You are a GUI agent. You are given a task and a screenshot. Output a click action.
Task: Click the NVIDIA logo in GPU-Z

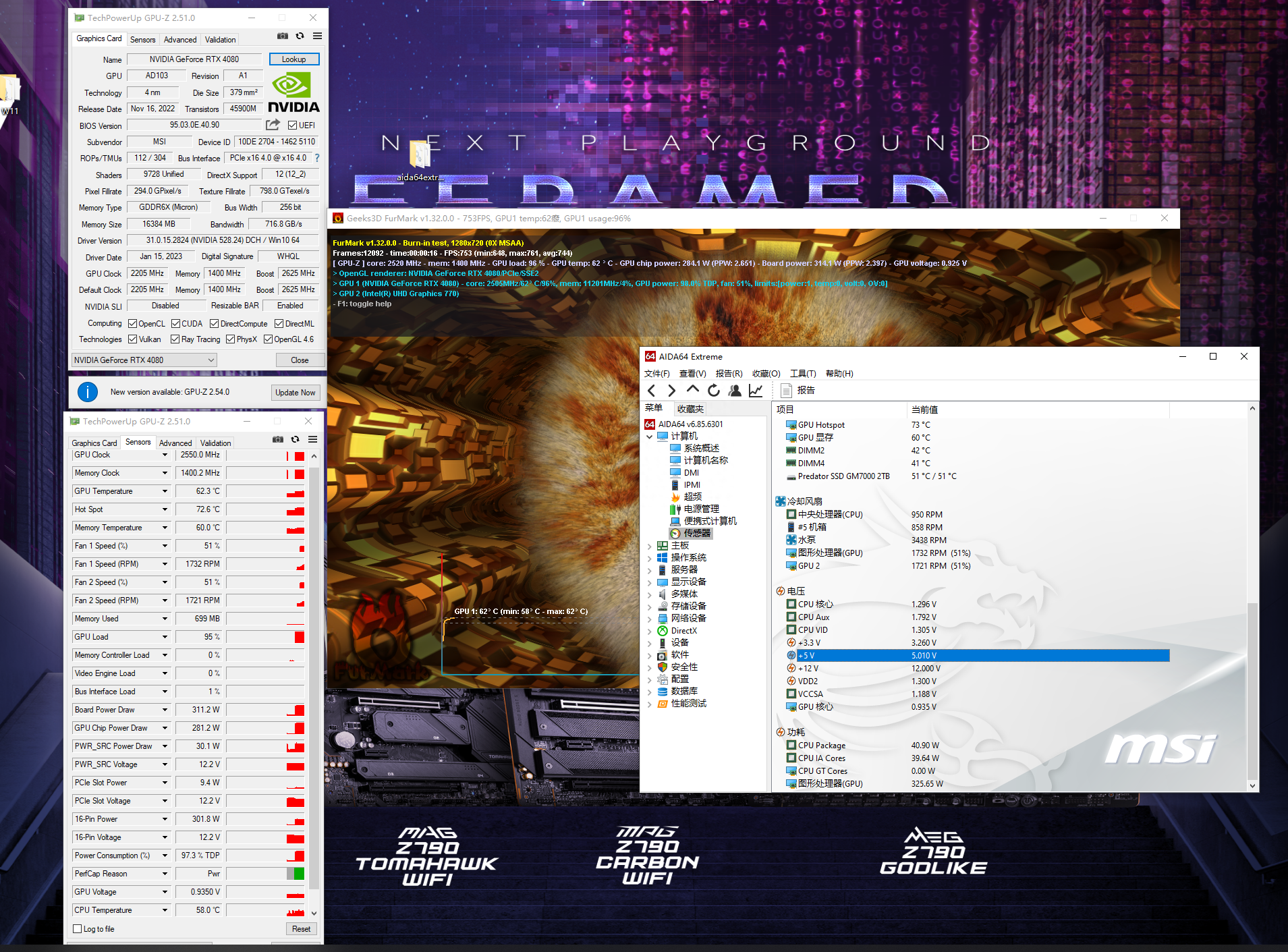[294, 92]
